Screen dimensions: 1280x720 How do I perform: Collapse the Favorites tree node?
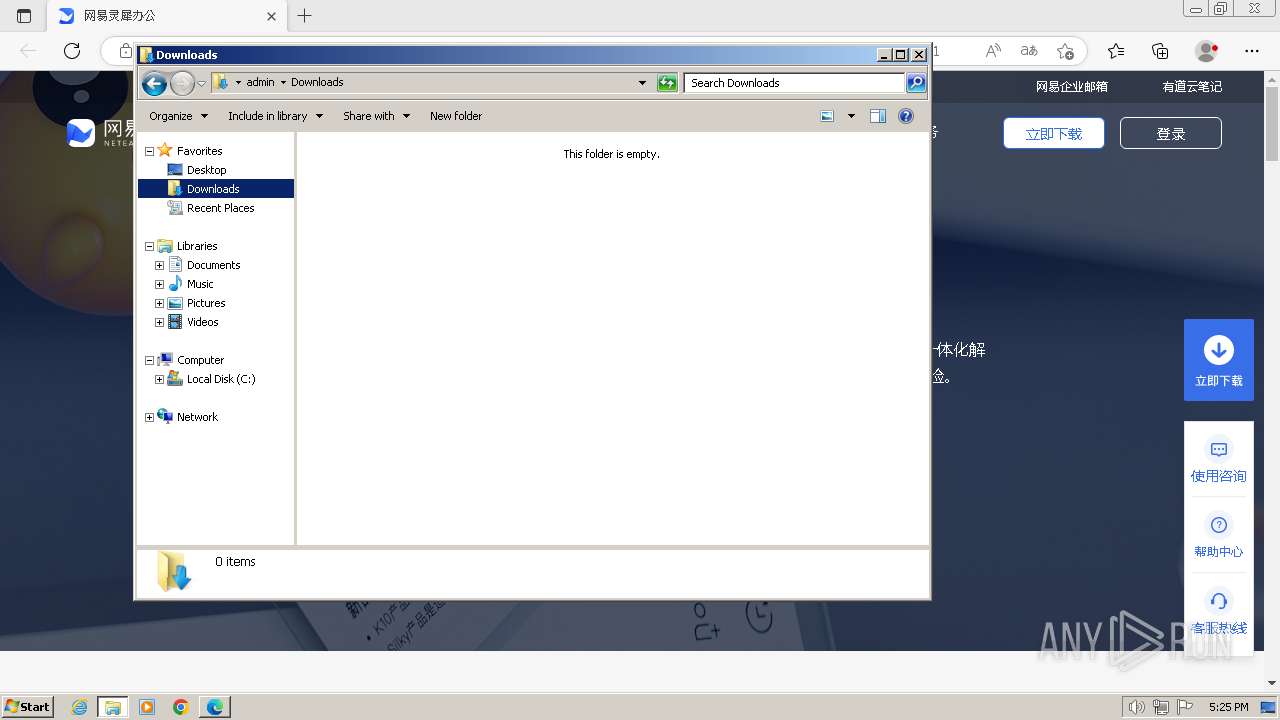(150, 151)
